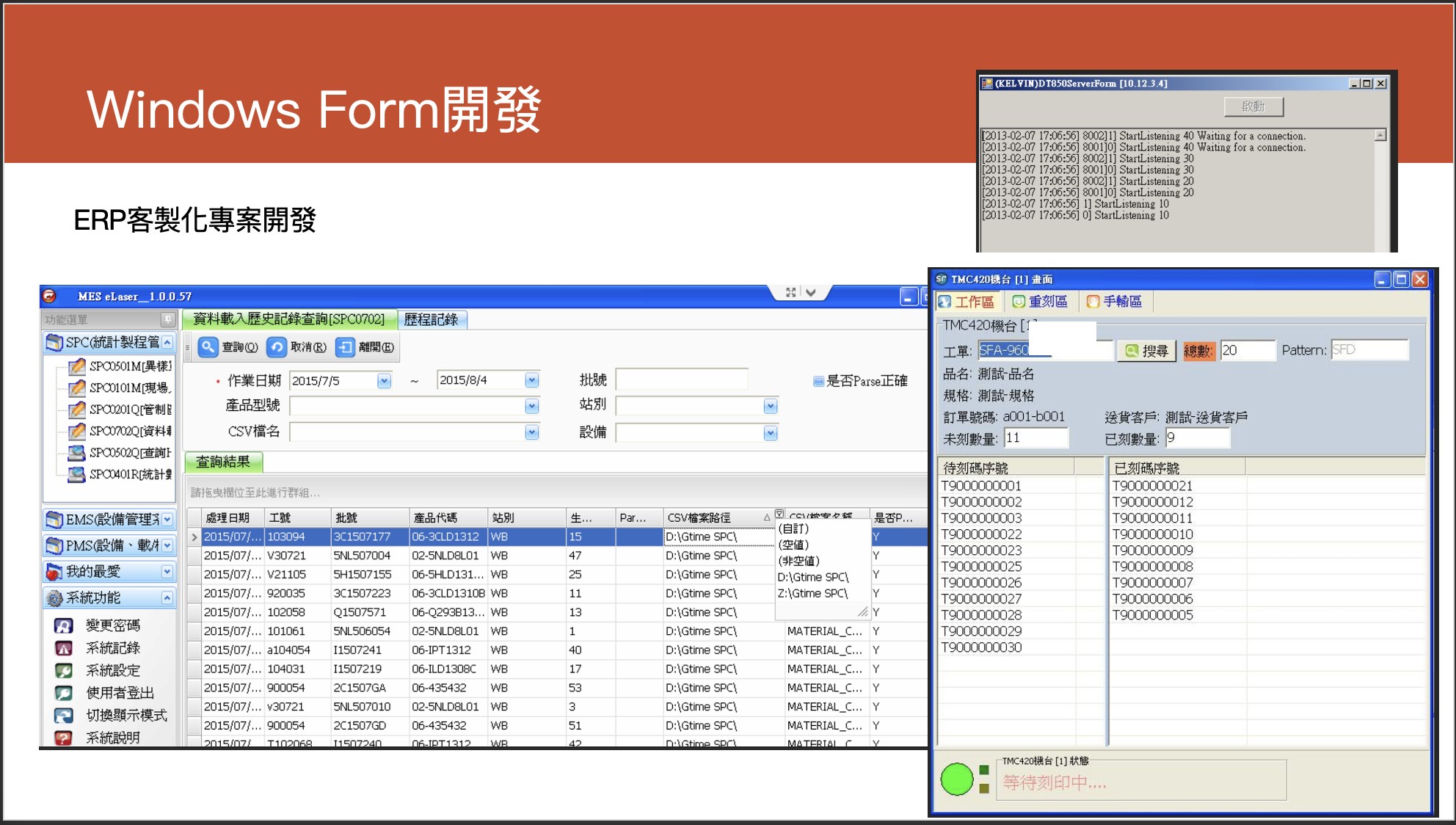This screenshot has height=825, width=1456.
Task: Expand the EMS設備管理 panel
Action: (x=167, y=520)
